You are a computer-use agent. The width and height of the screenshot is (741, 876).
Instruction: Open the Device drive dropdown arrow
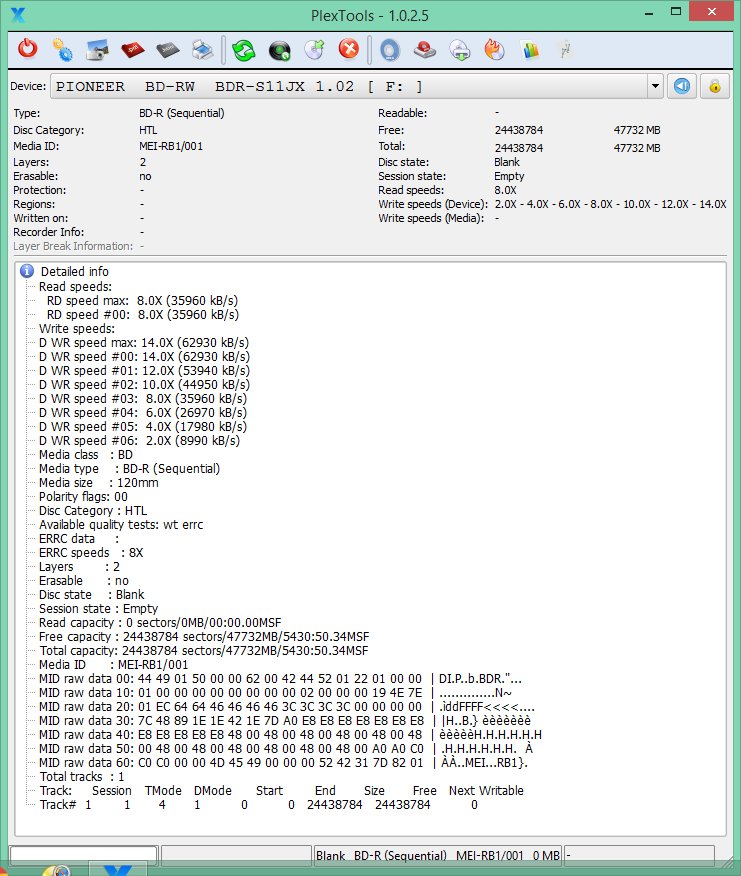click(x=655, y=87)
